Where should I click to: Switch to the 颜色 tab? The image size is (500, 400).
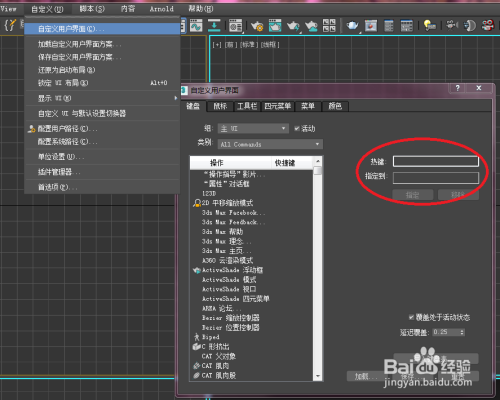click(335, 106)
